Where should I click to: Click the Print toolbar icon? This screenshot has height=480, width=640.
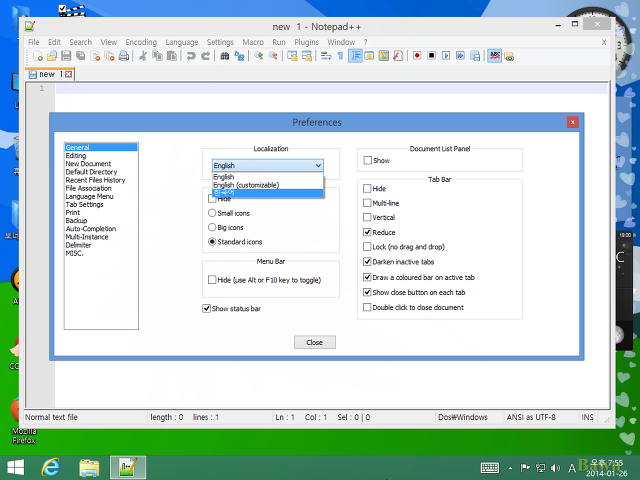[124, 56]
